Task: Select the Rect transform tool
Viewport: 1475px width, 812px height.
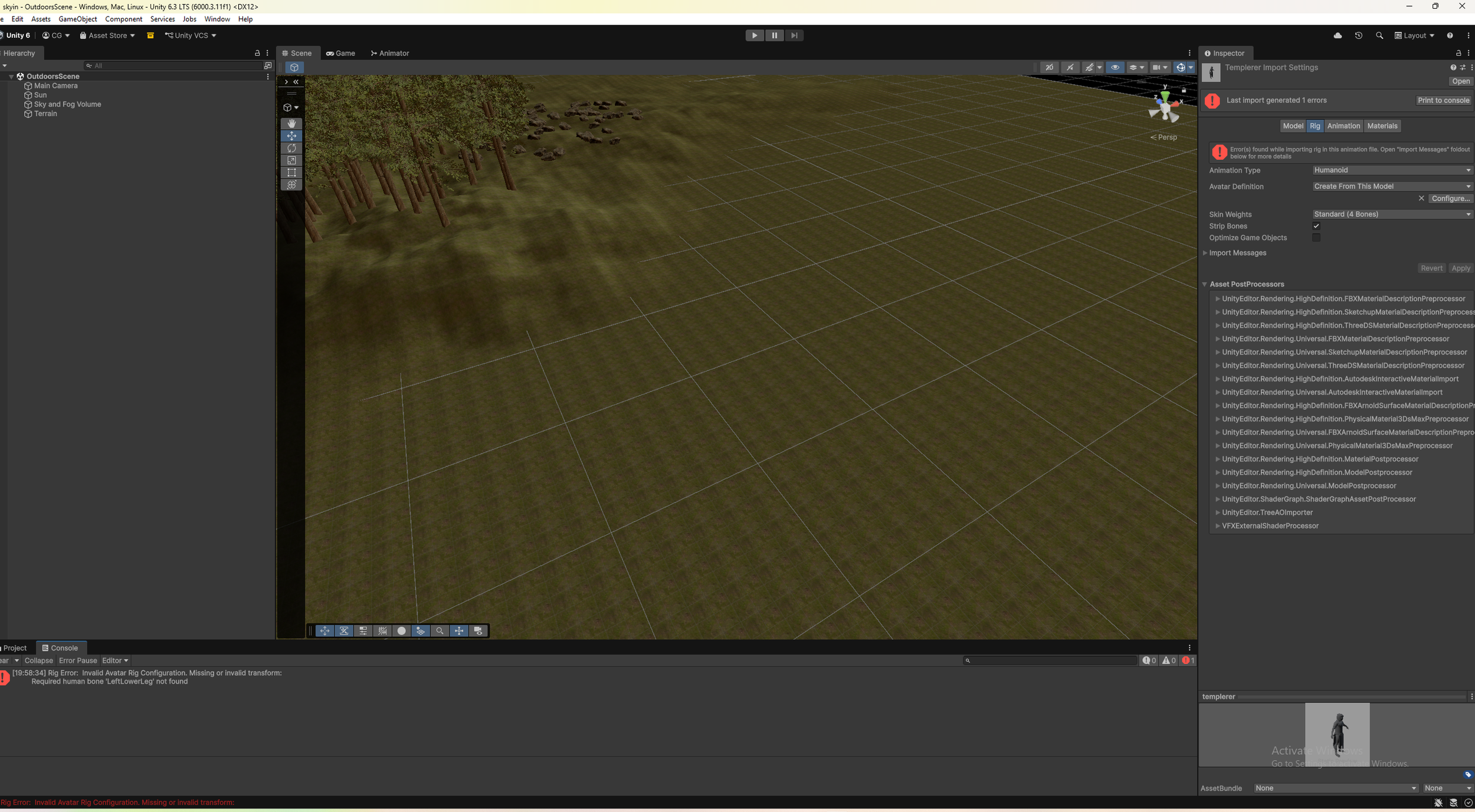Action: click(x=291, y=173)
